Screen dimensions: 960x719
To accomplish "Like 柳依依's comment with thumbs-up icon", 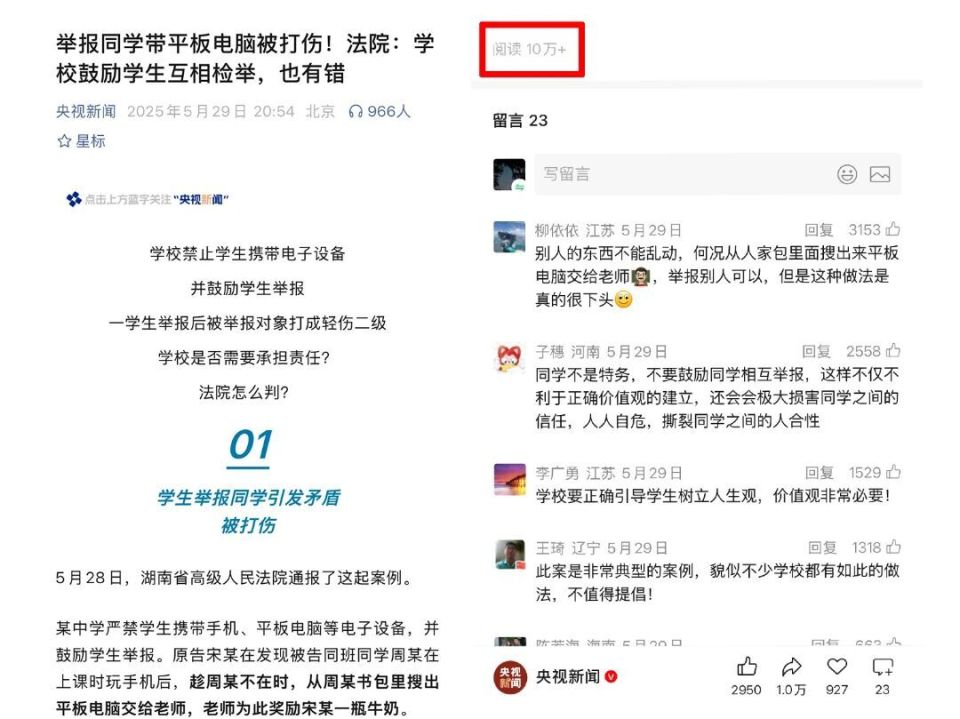I will 893,230.
